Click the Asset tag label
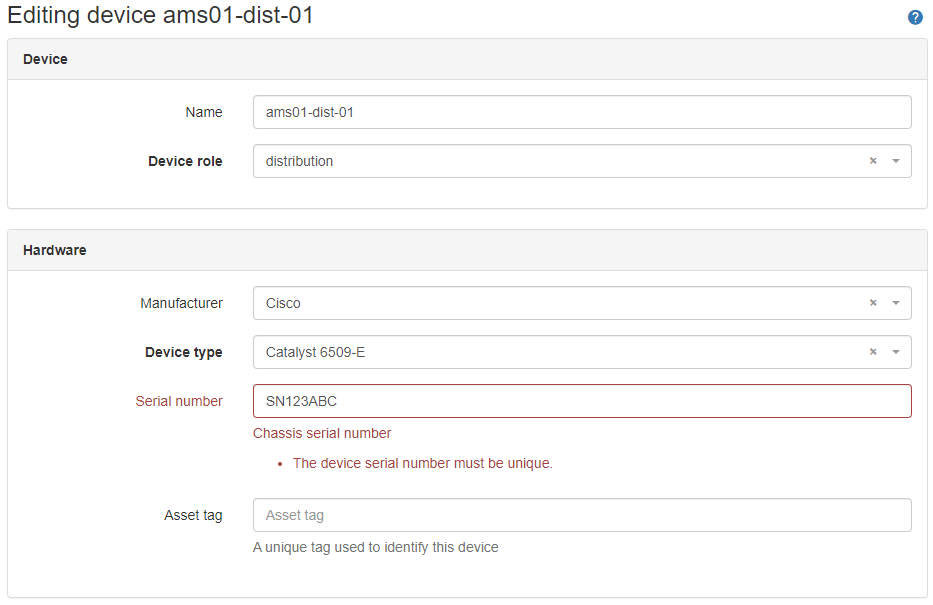Screen dimensions: 933x605 click(x=193, y=515)
